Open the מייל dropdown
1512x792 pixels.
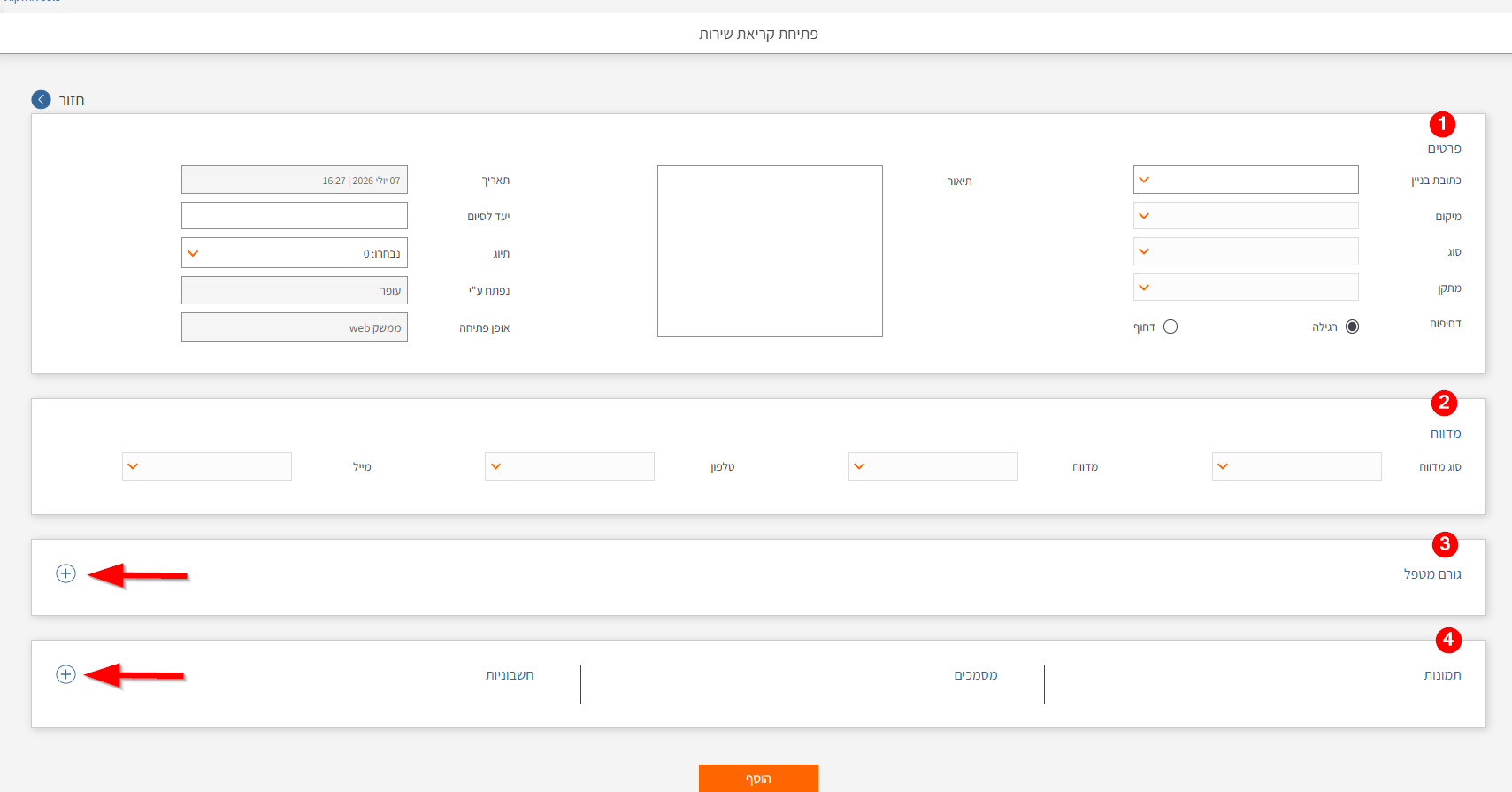207,466
